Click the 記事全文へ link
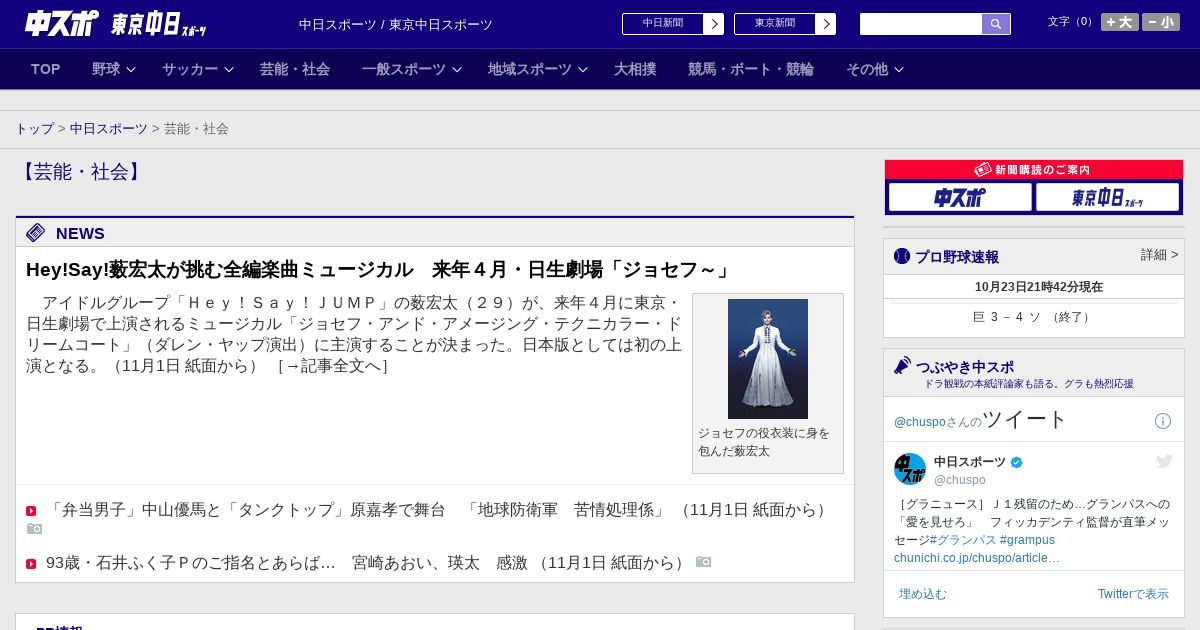 click(332, 366)
